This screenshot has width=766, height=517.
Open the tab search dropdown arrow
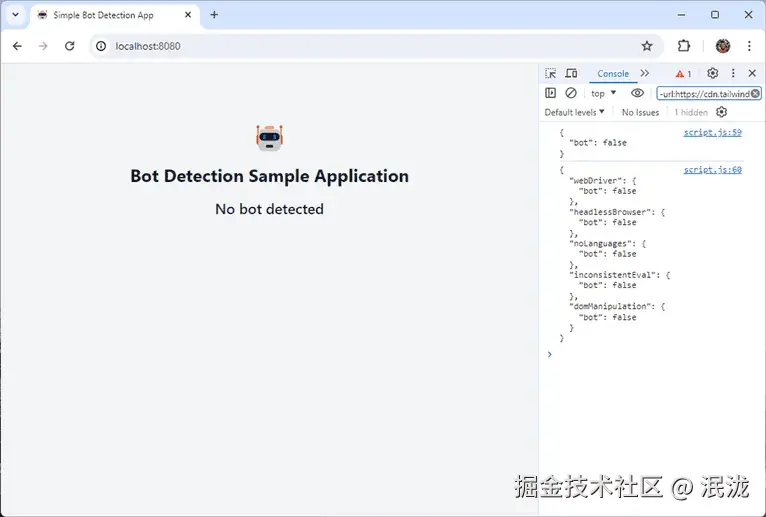(x=16, y=15)
